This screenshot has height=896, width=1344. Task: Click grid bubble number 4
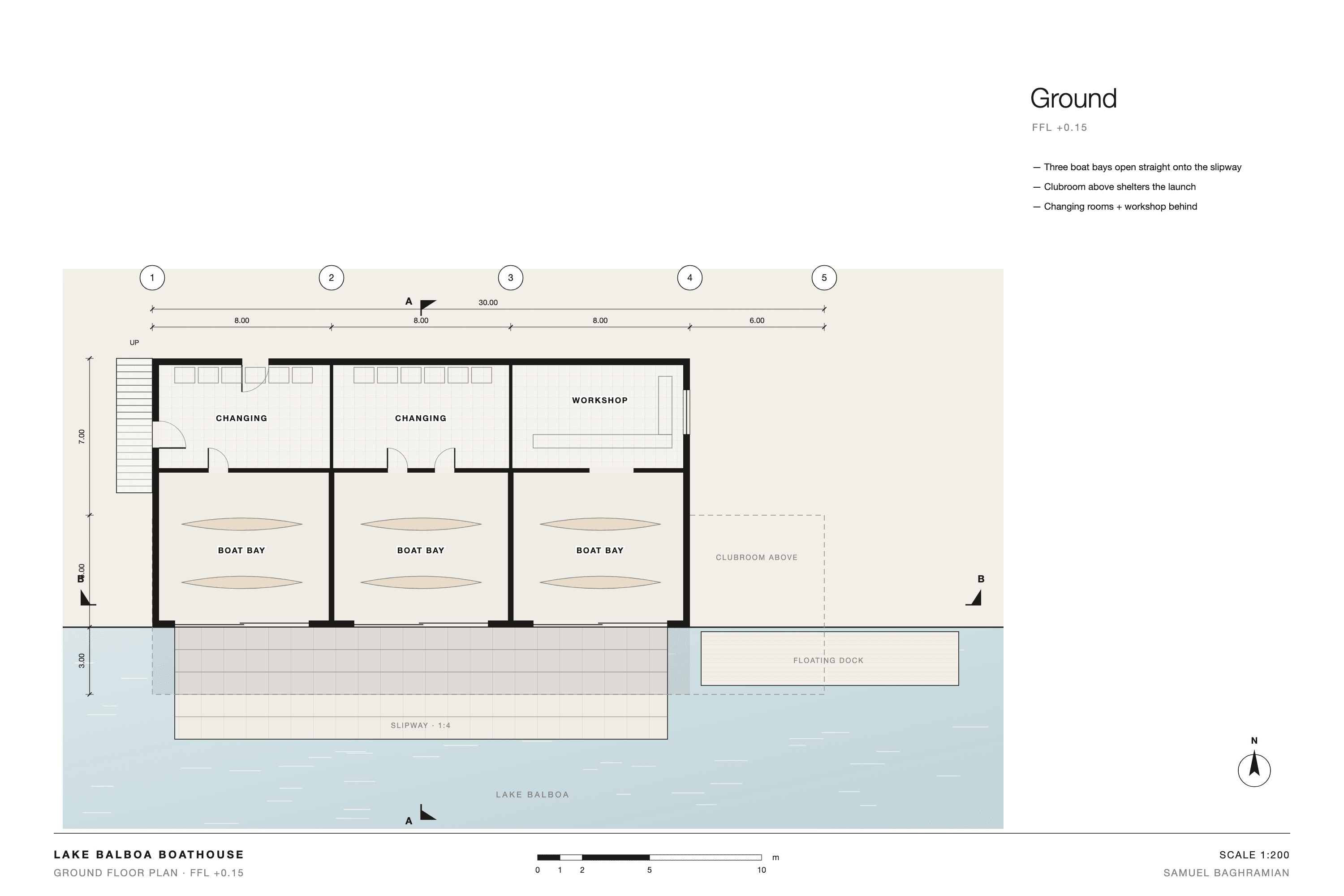pyautogui.click(x=690, y=278)
